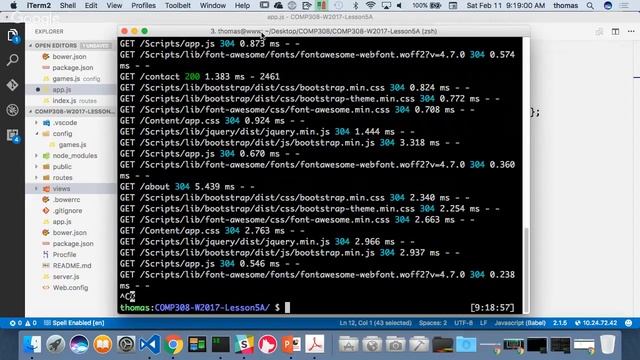This screenshot has width=640, height=360.
Task: Click the feedback smiley in the status bar
Action: click(629, 323)
